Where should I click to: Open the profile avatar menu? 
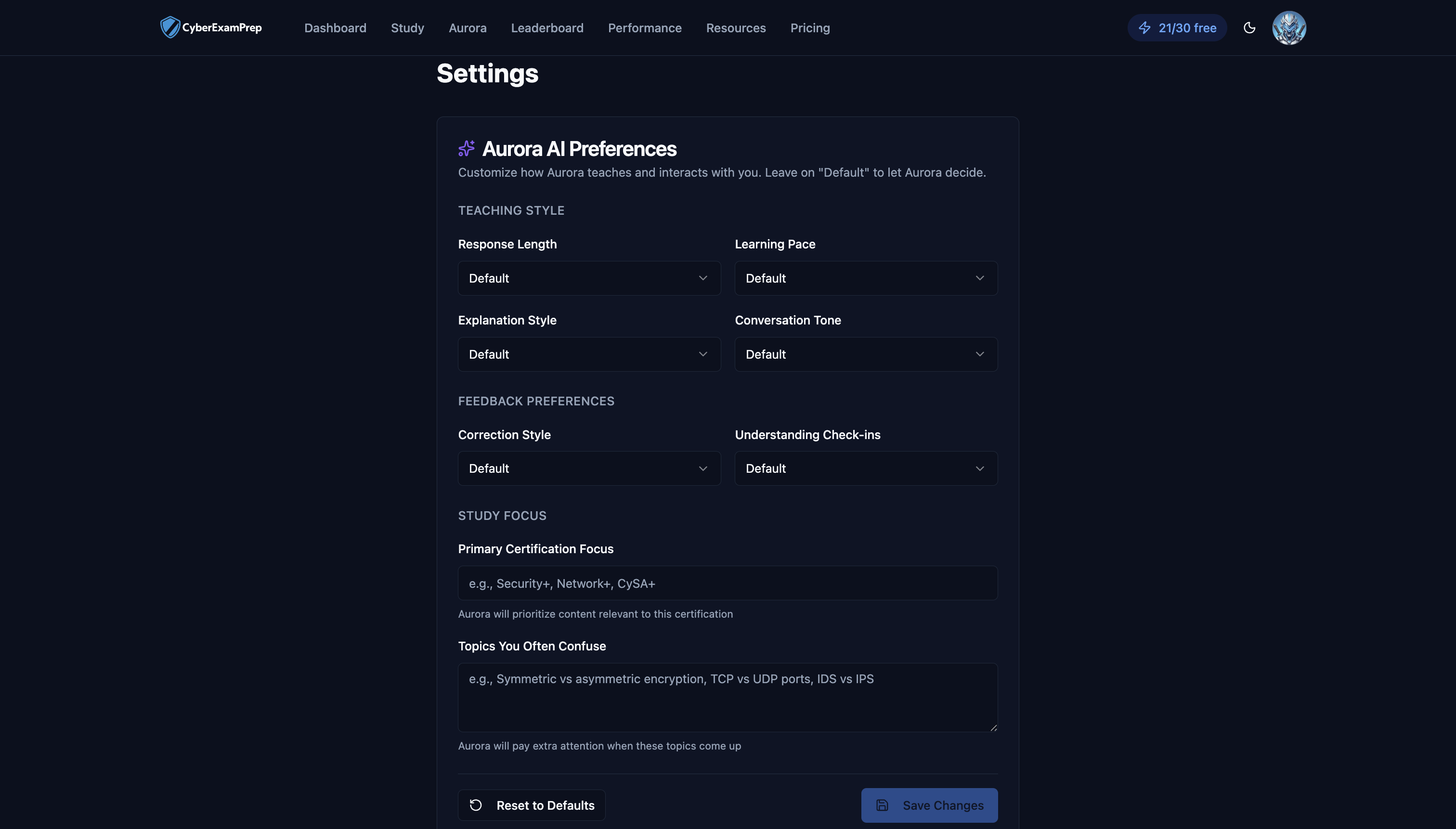click(1289, 27)
